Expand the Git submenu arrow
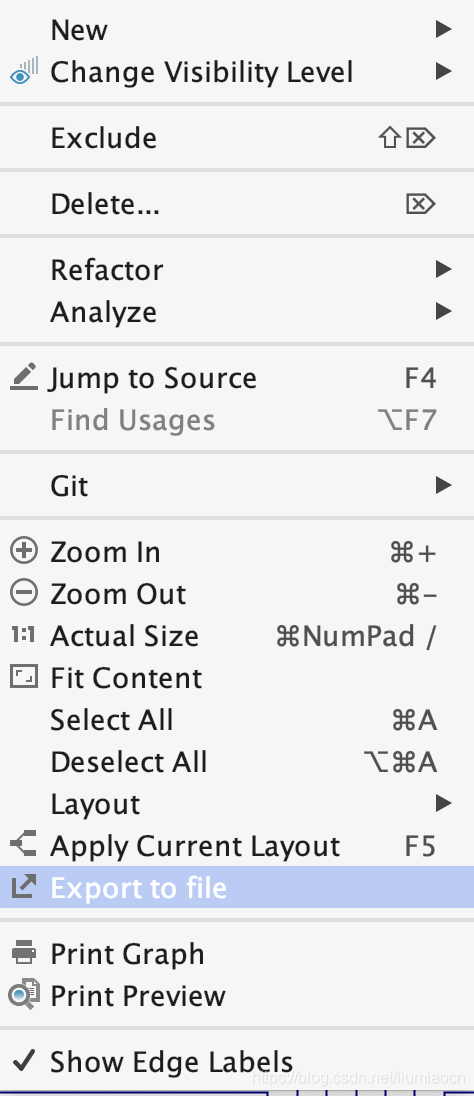Image resolution: width=474 pixels, height=1096 pixels. (x=443, y=485)
